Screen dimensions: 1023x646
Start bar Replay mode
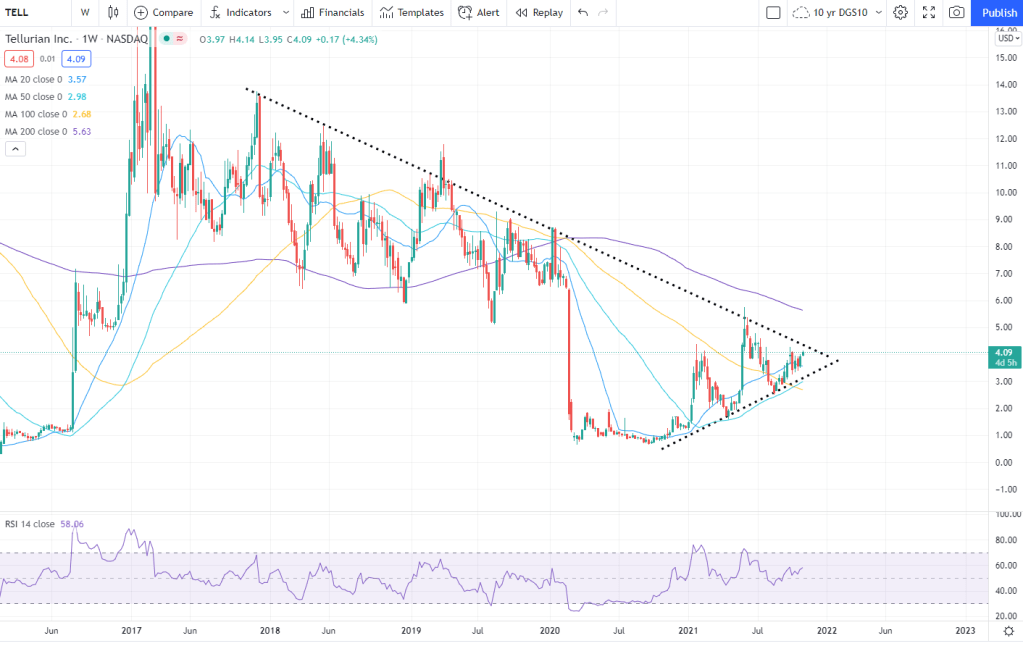(x=539, y=13)
